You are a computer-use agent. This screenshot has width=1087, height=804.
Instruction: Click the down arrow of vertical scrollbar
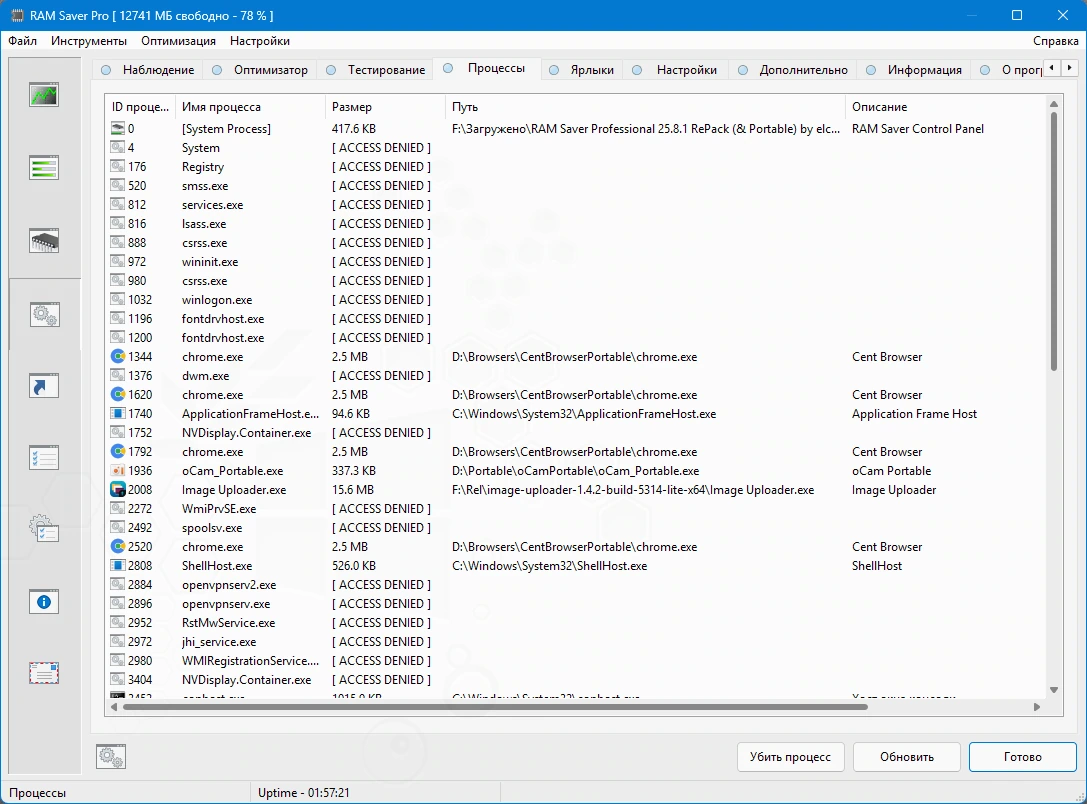tap(1054, 690)
